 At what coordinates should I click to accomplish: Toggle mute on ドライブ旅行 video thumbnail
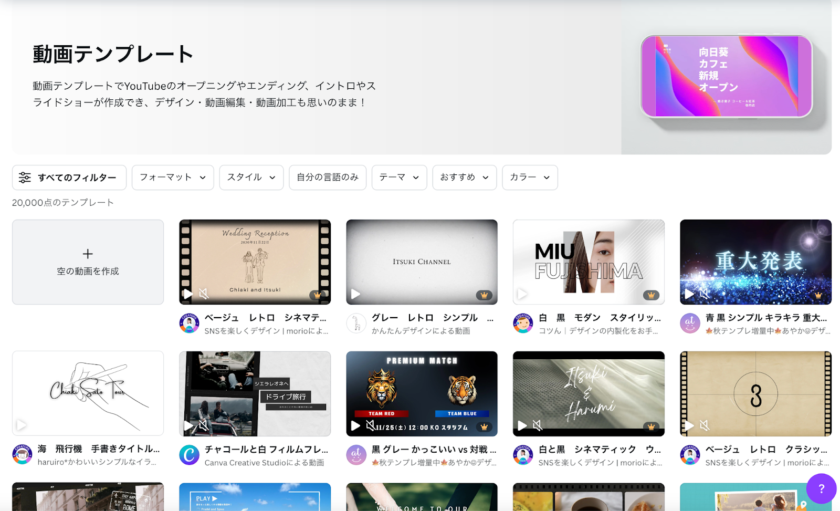coord(203,425)
